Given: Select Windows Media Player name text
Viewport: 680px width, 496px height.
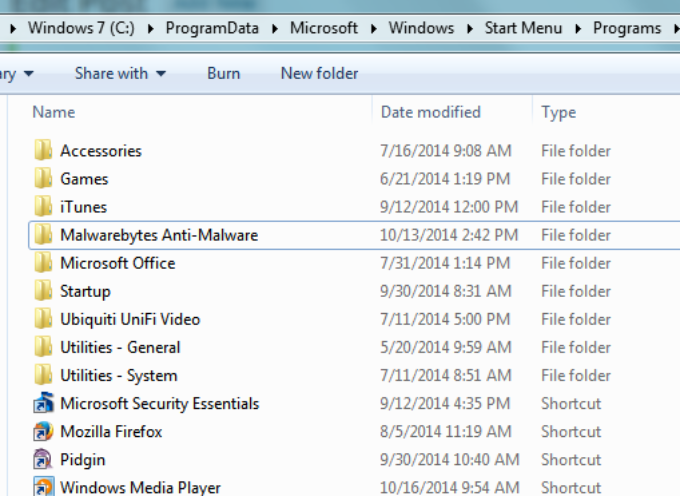Looking at the screenshot, I should click(x=141, y=488).
